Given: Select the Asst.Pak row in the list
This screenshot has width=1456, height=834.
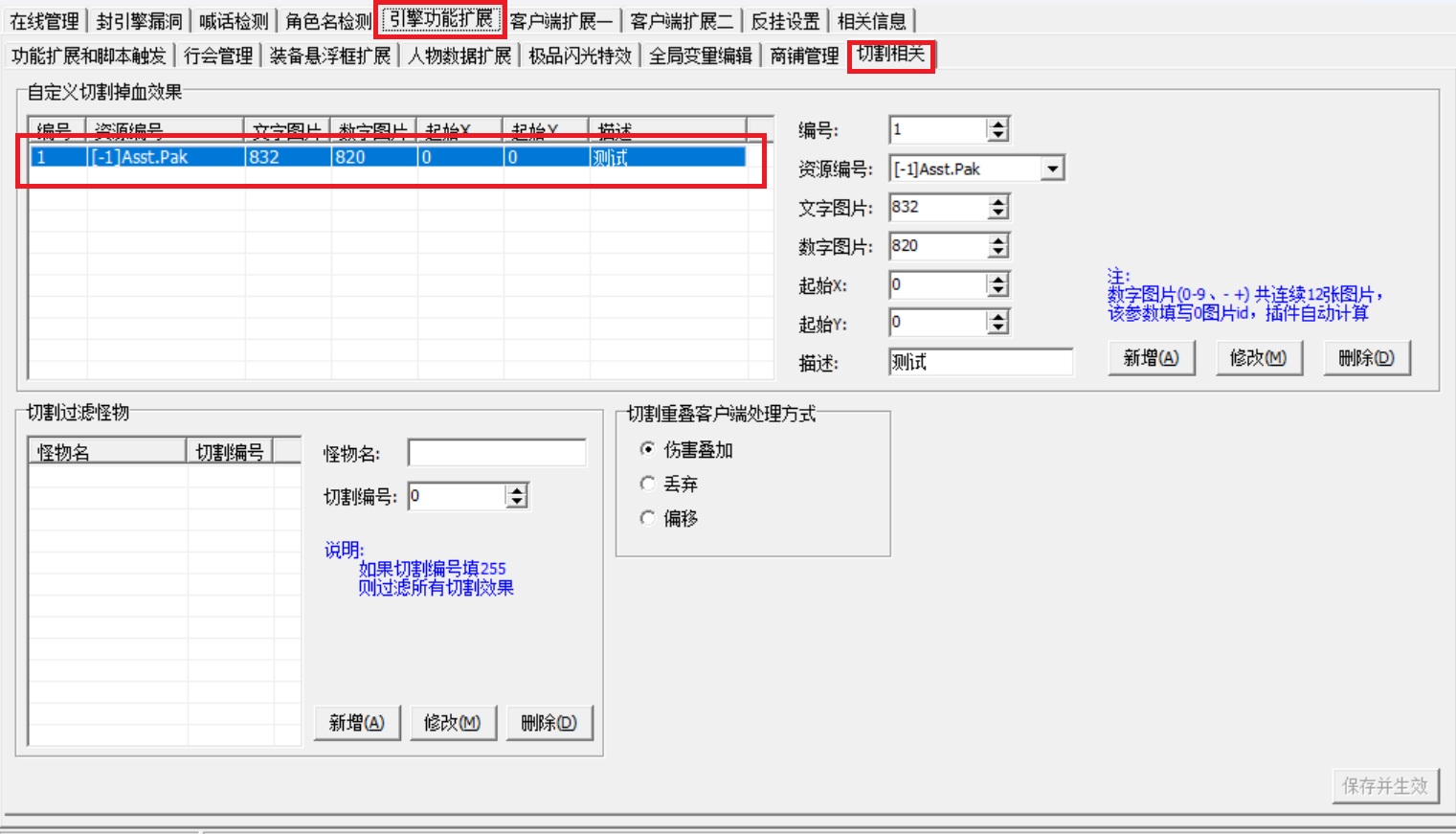Looking at the screenshot, I should (x=388, y=157).
